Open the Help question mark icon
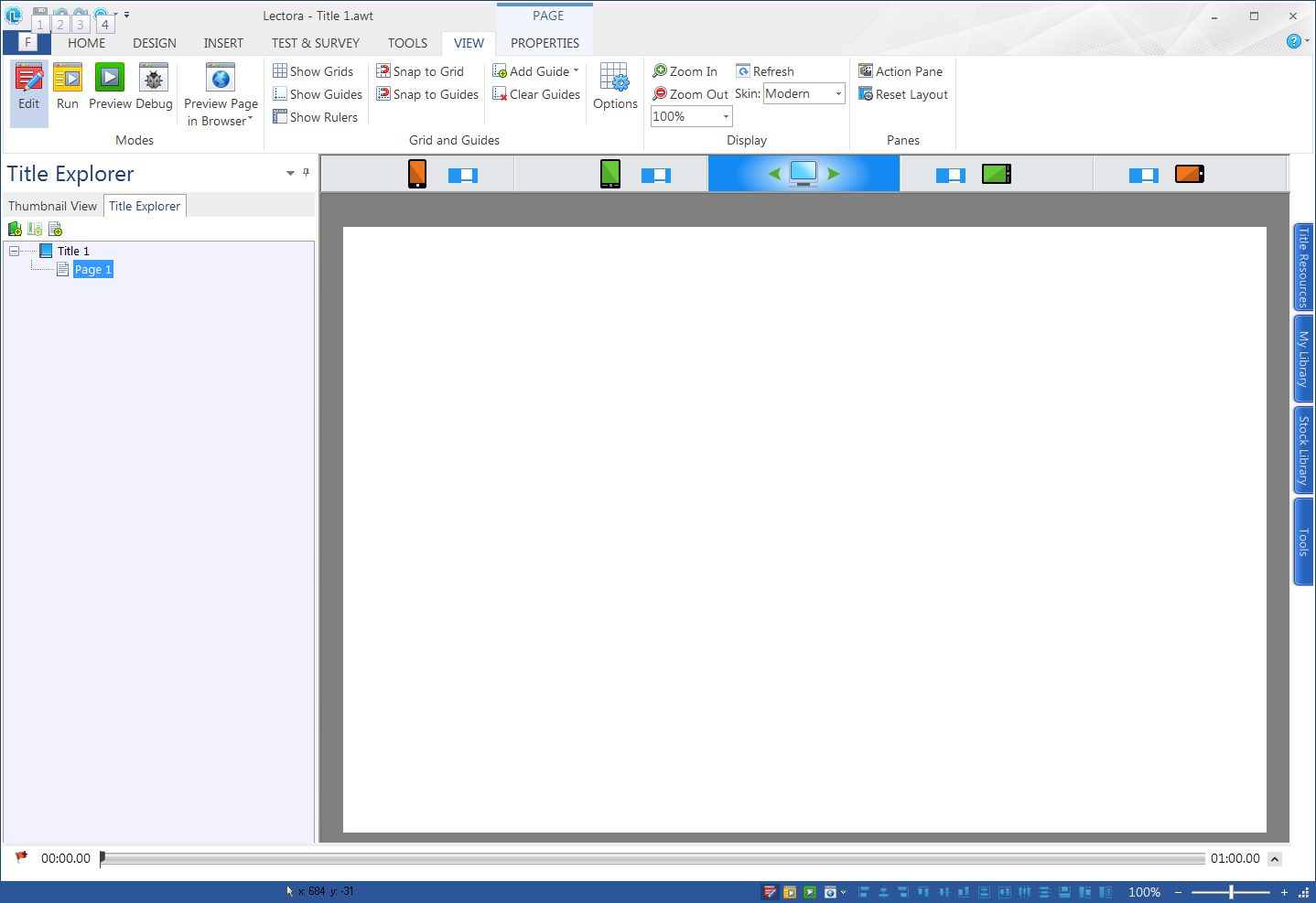The image size is (1316, 903). tap(1293, 41)
